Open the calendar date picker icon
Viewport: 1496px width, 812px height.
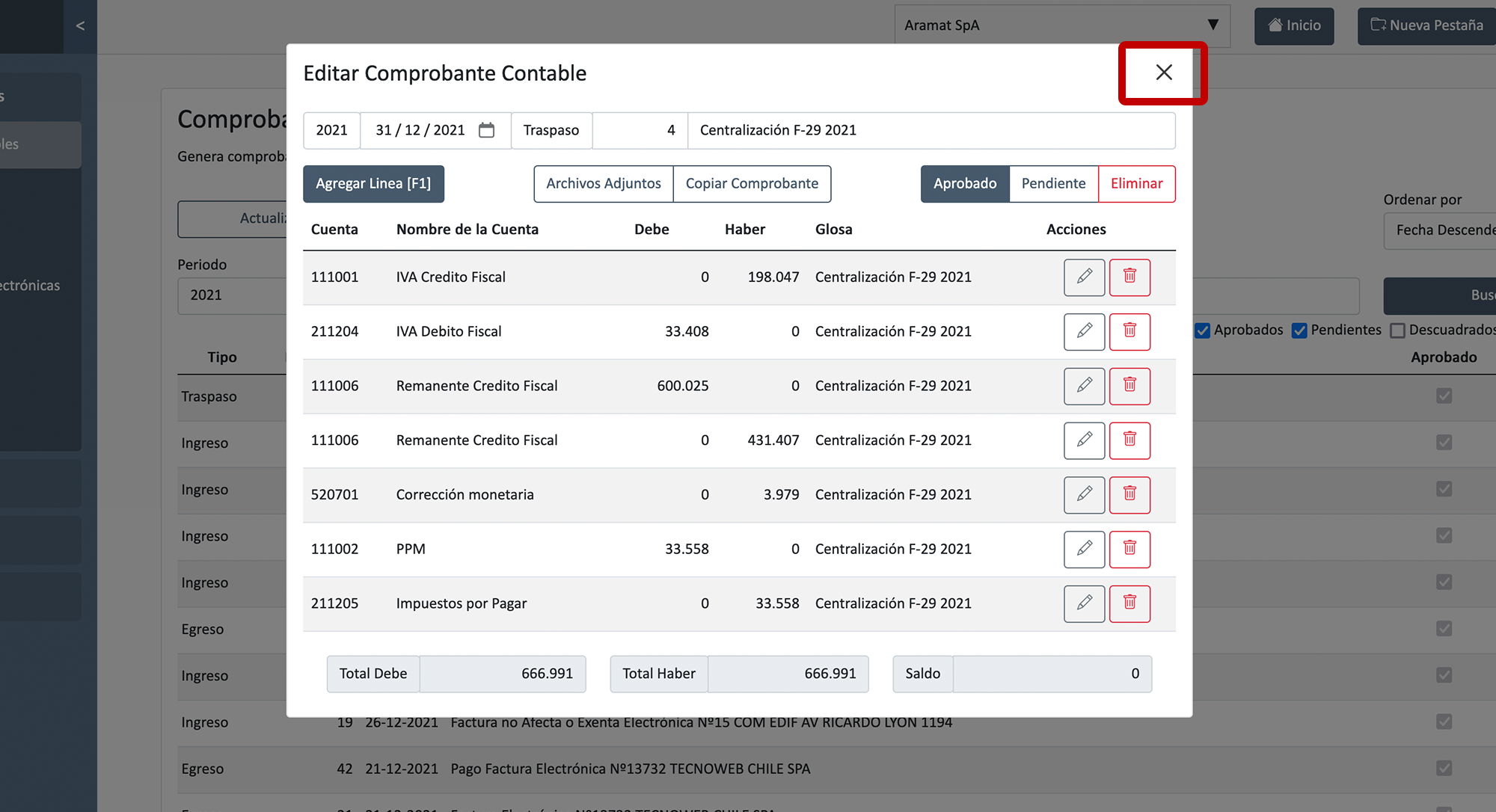[486, 130]
